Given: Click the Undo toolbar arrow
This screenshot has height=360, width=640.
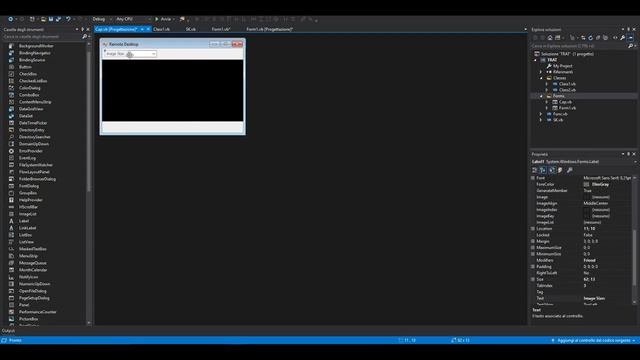Looking at the screenshot, I should point(68,19).
